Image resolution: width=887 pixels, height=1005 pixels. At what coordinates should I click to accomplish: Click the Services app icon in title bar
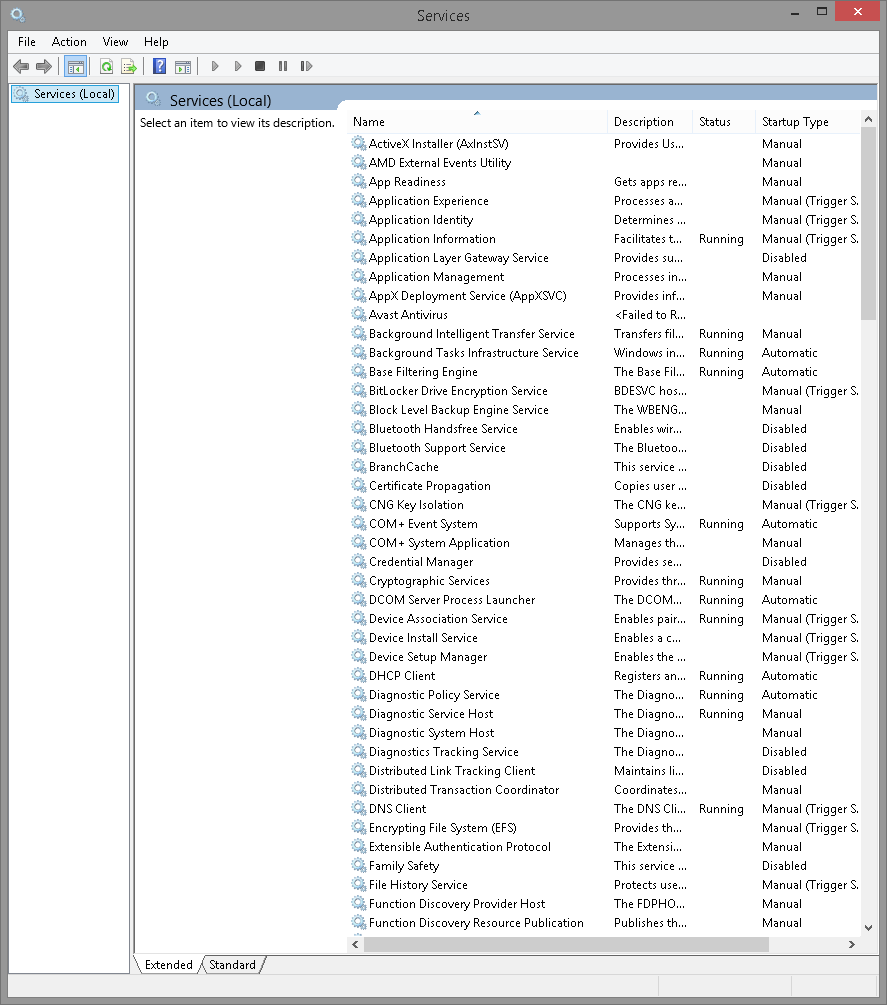[x=18, y=14]
